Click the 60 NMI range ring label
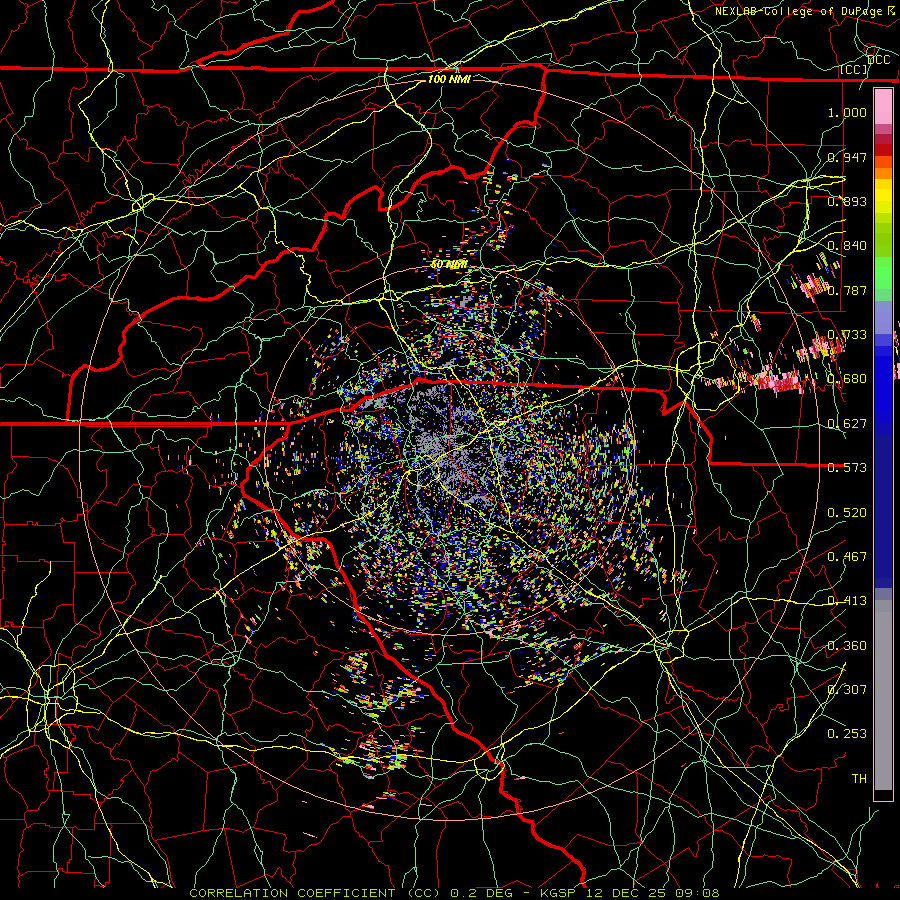This screenshot has height=900, width=900. point(449,265)
